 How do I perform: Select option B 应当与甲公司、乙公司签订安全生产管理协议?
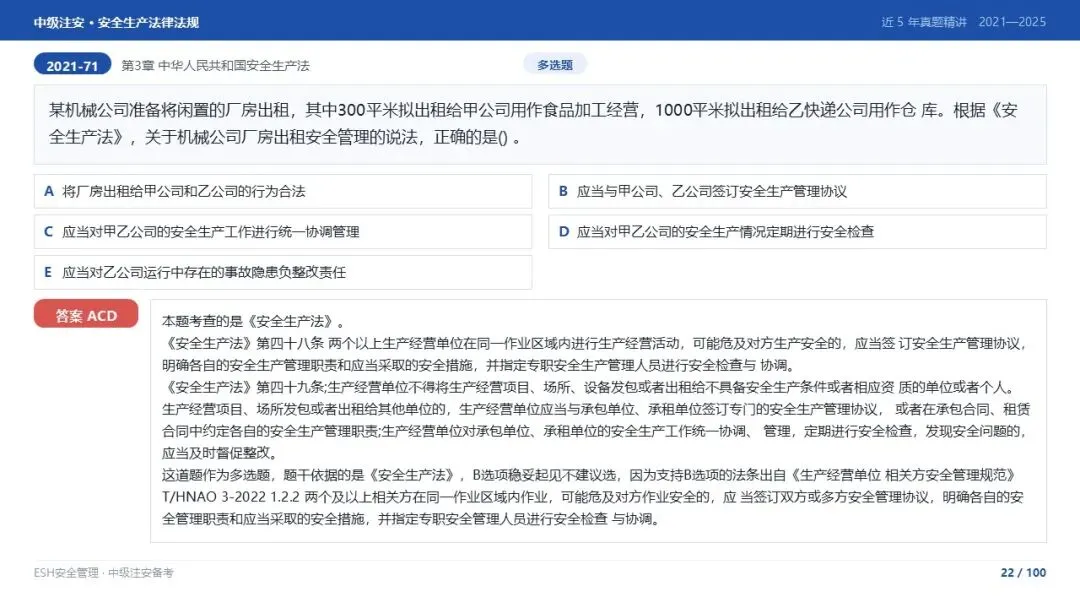point(798,191)
